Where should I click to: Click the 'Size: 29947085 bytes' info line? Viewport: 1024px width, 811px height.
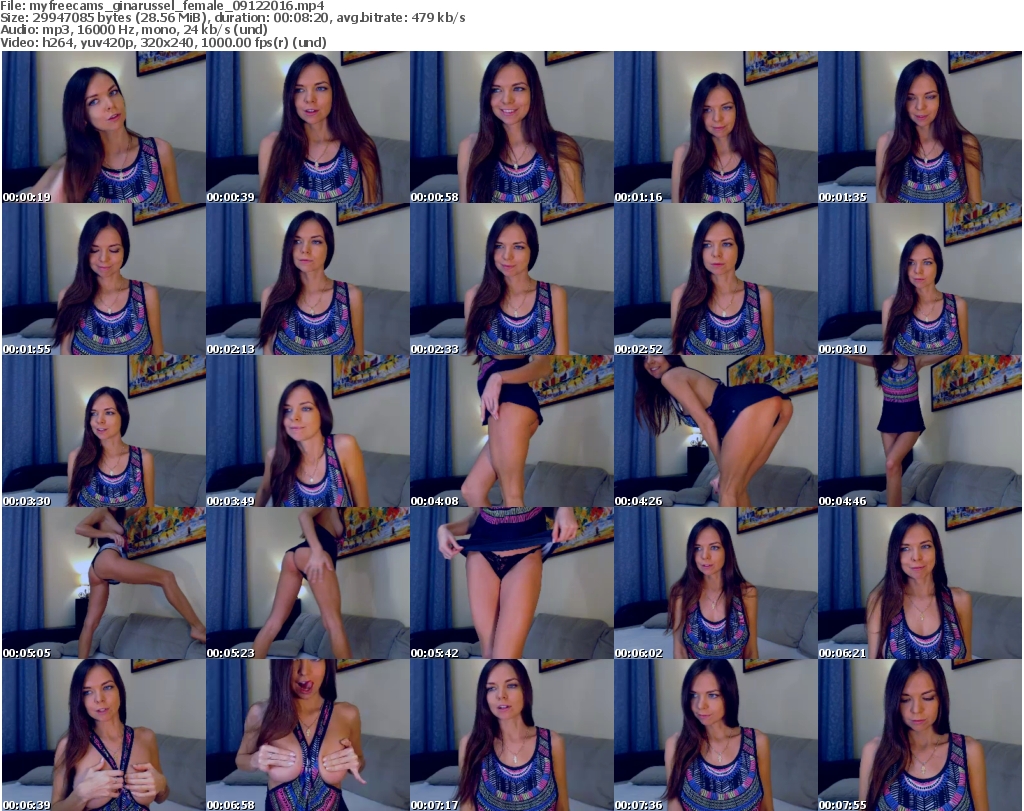(x=232, y=18)
